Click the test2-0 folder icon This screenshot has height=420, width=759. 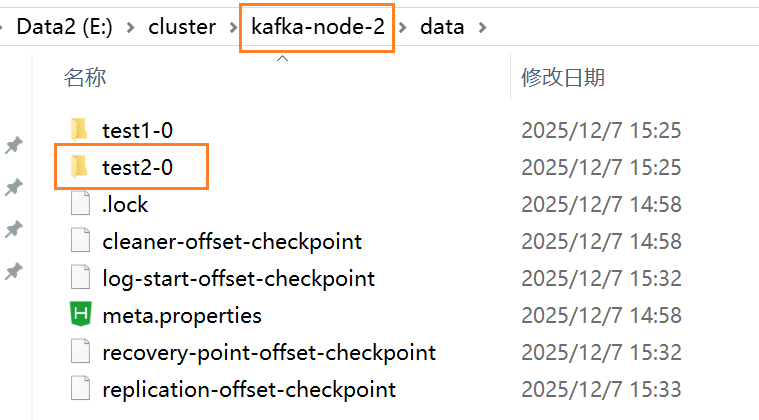coord(80,168)
